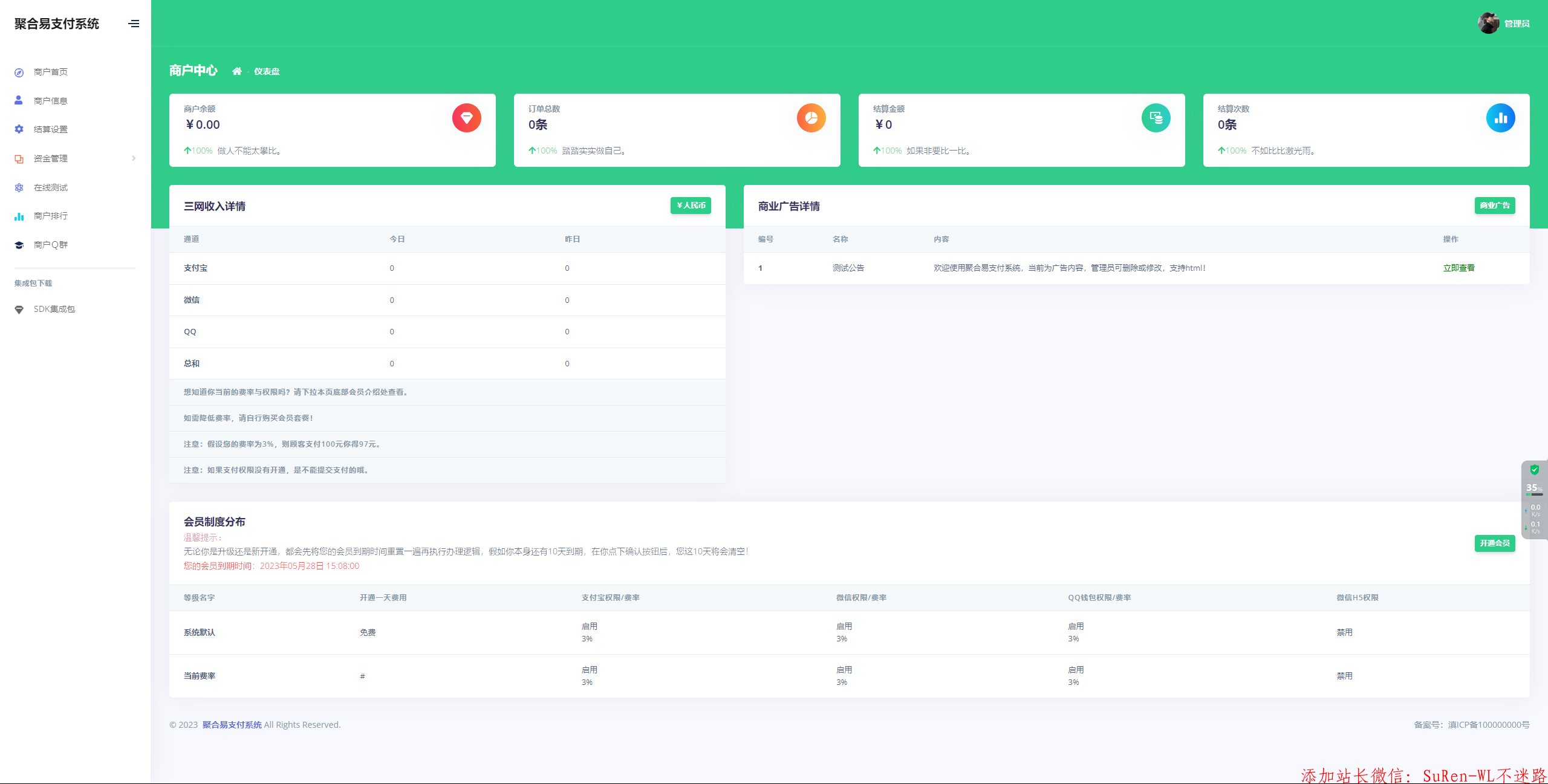The image size is (1548, 784).
Task: Click the 免费 cost cell
Action: 368,633
